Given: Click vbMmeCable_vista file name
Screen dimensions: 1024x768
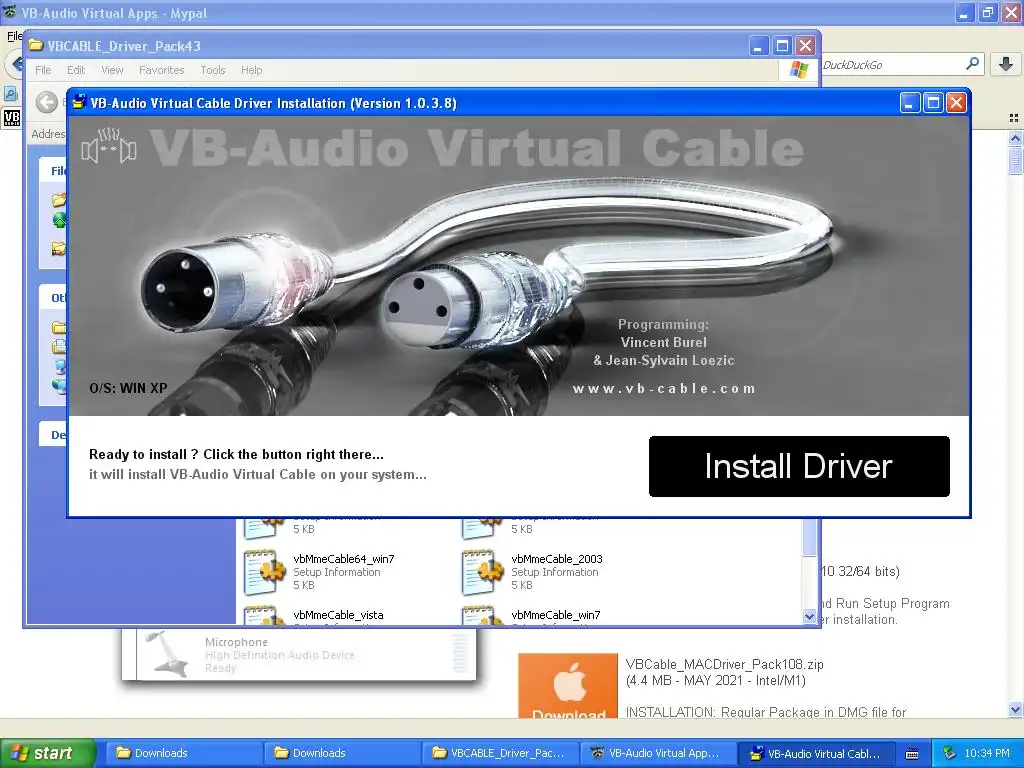Looking at the screenshot, I should [338, 615].
